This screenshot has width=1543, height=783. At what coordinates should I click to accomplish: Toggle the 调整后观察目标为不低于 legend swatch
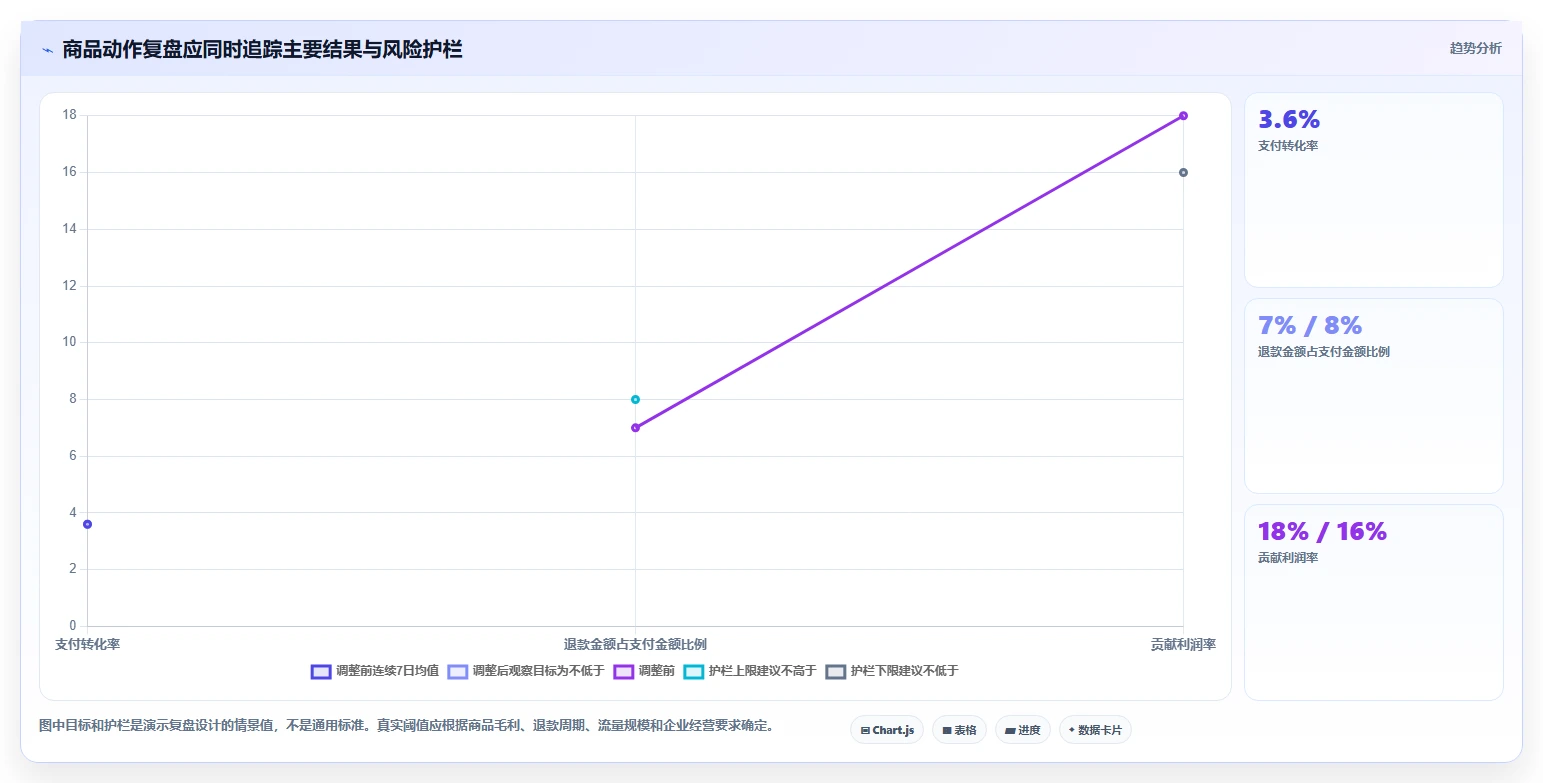[x=457, y=671]
